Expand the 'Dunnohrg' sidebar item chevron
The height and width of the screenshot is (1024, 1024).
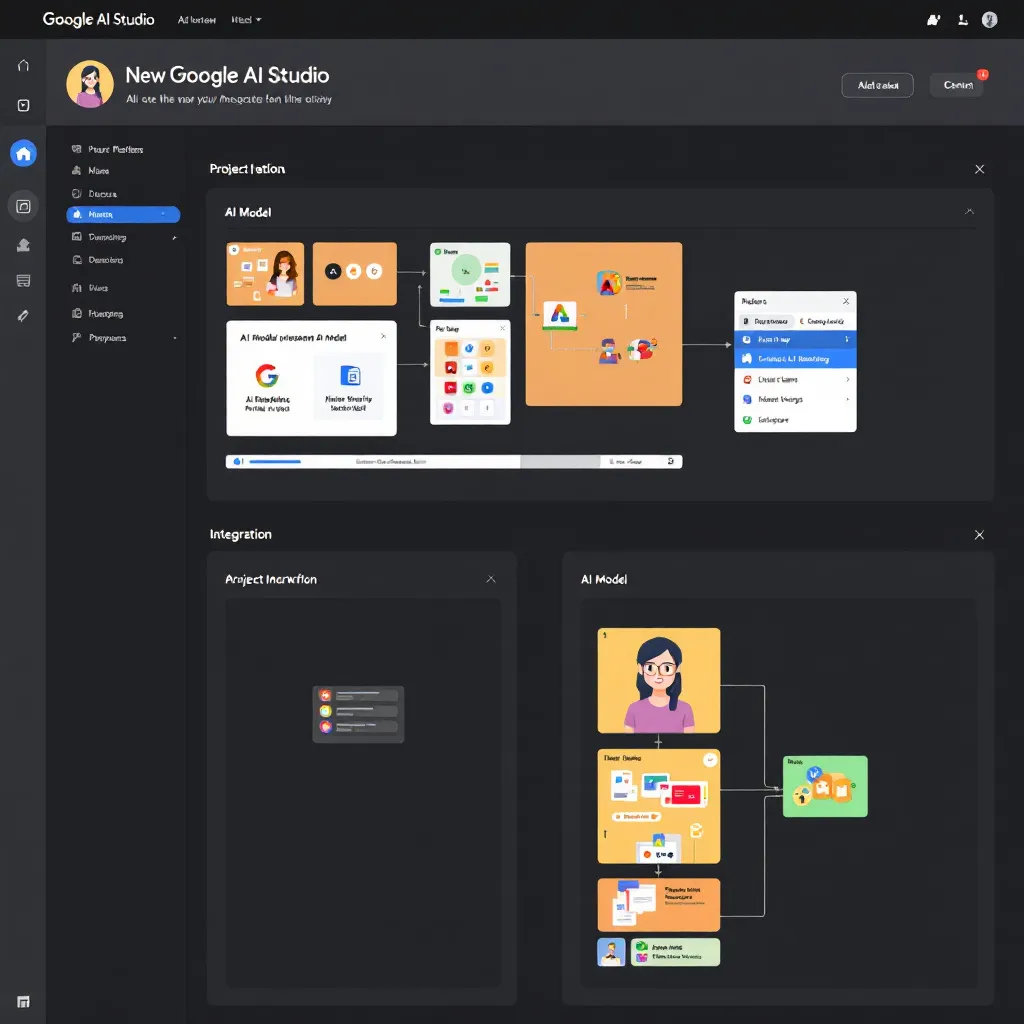[x=174, y=238]
